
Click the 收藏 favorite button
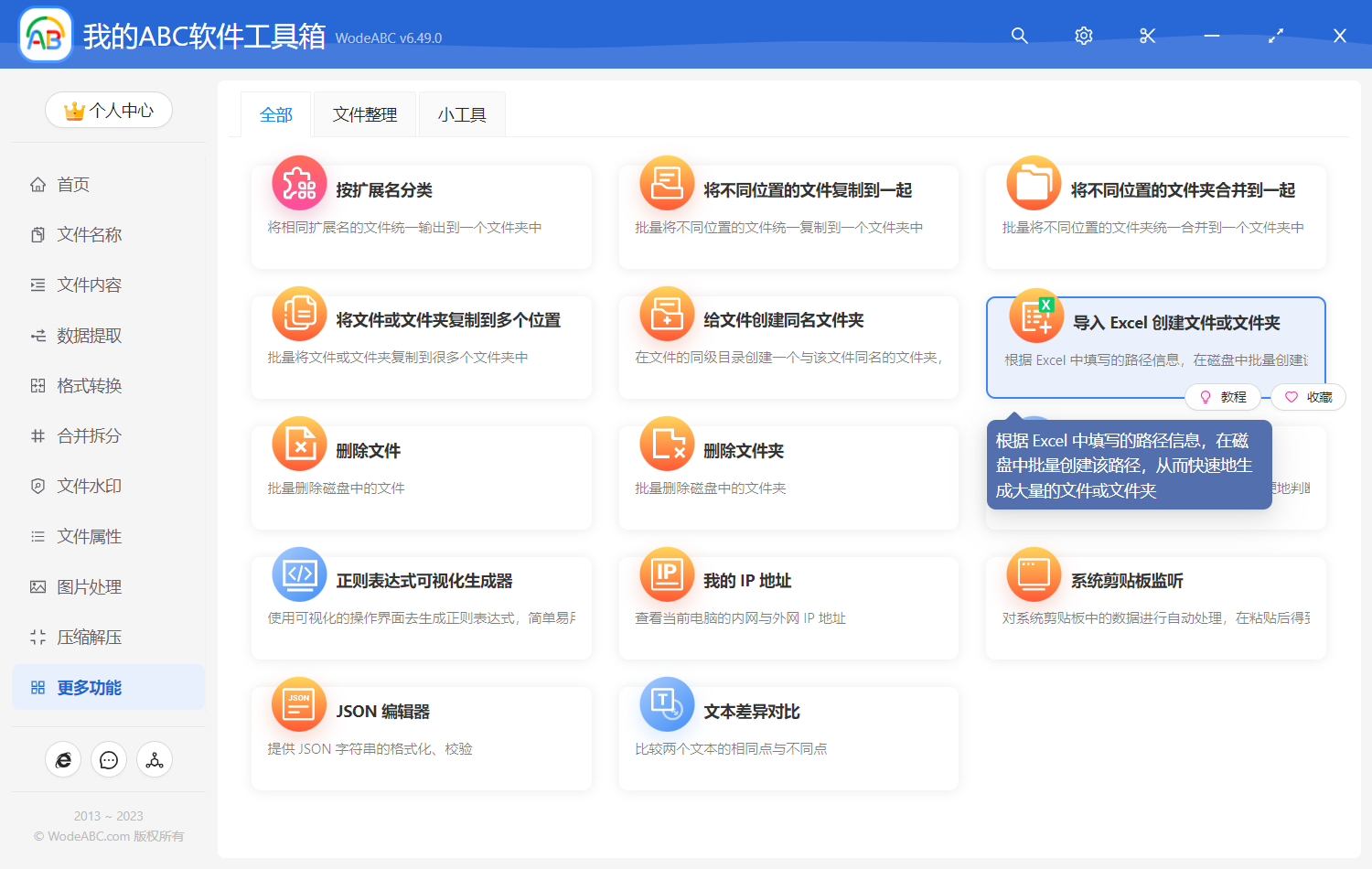[1308, 396]
